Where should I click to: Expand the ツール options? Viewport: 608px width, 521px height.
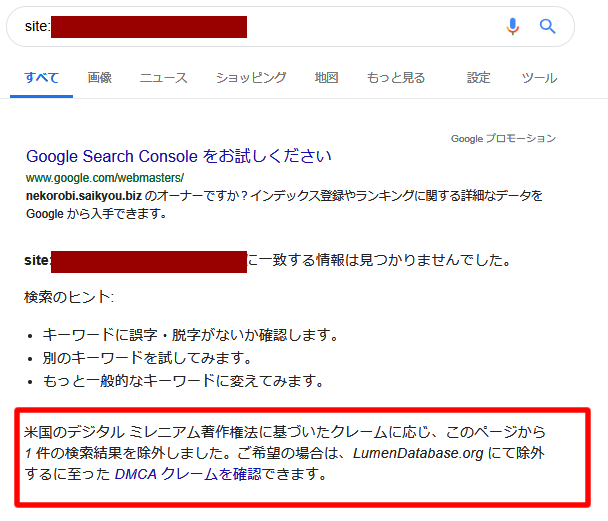pos(539,78)
